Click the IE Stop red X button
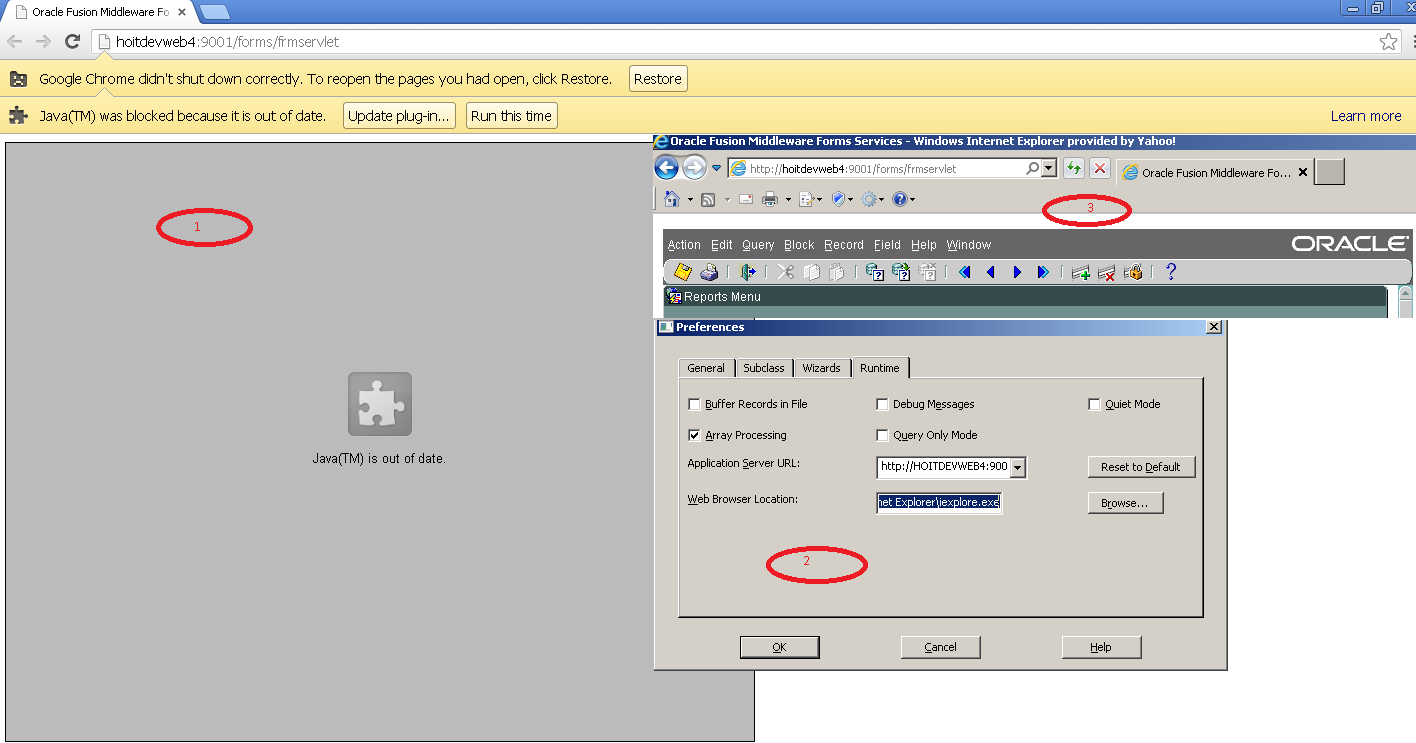 click(1099, 169)
